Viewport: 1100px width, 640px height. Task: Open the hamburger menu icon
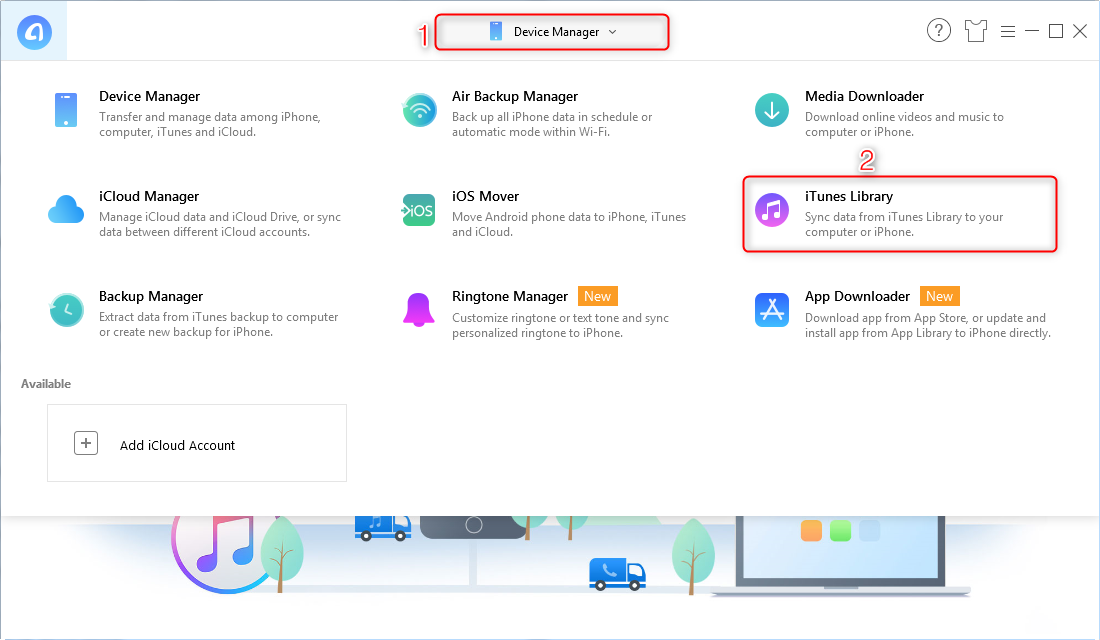point(1007,32)
